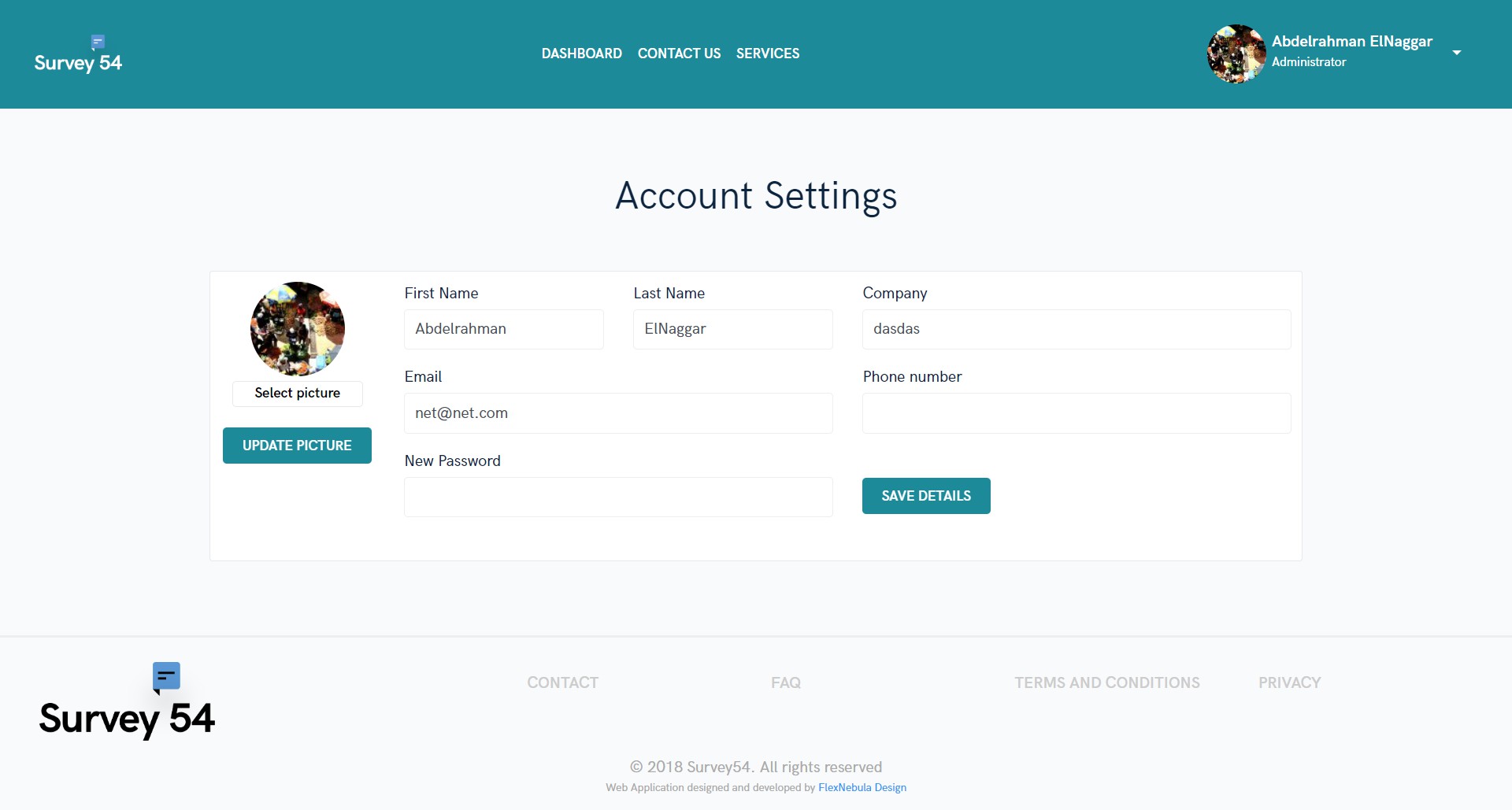Open the Services menu item
This screenshot has width=1512, height=810.
coord(767,54)
